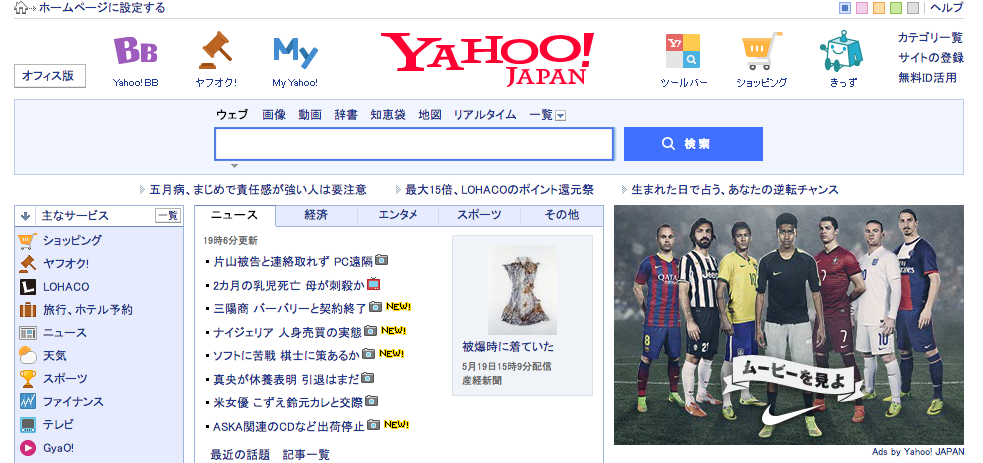
Task: Click the テレビ TV icon
Action: pyautogui.click(x=28, y=425)
